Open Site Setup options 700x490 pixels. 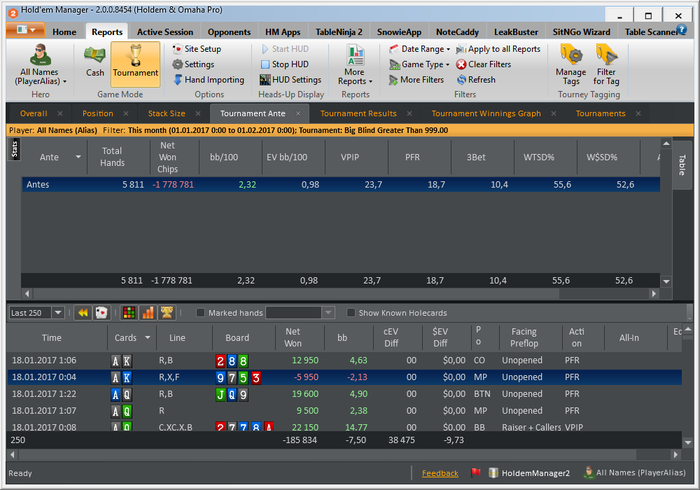(x=197, y=49)
